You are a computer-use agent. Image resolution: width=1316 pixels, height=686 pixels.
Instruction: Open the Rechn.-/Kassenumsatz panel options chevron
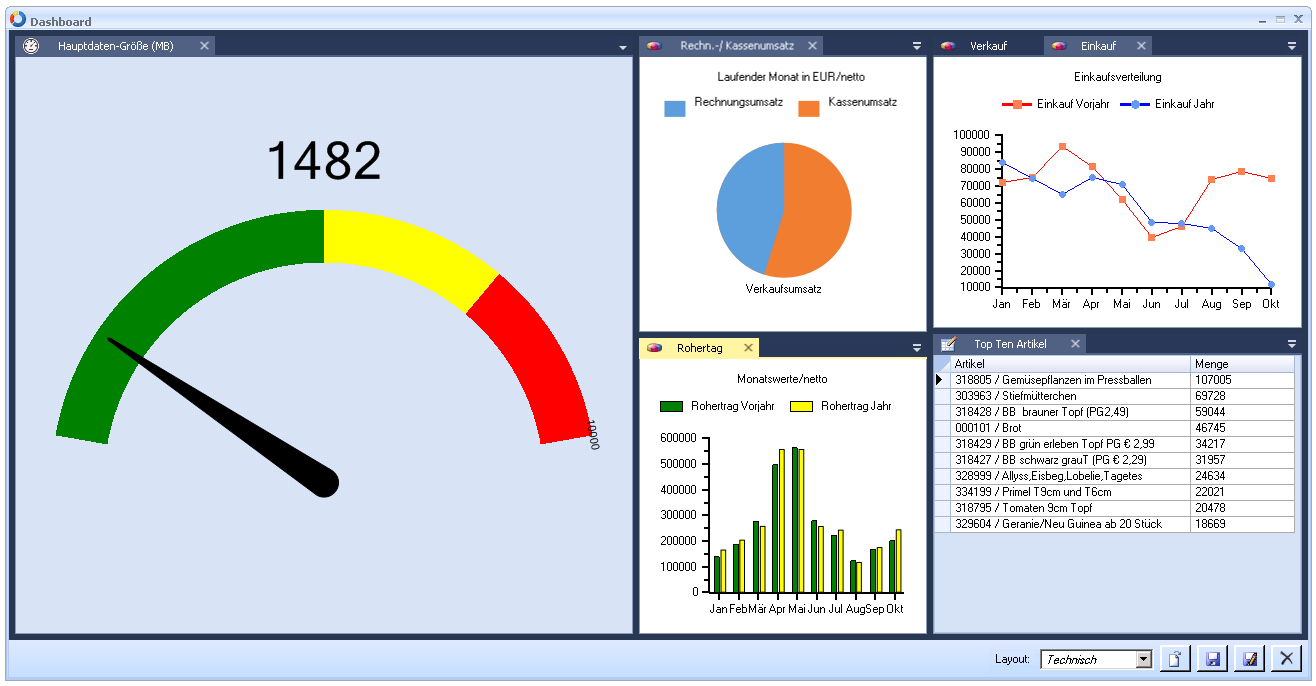coord(916,45)
